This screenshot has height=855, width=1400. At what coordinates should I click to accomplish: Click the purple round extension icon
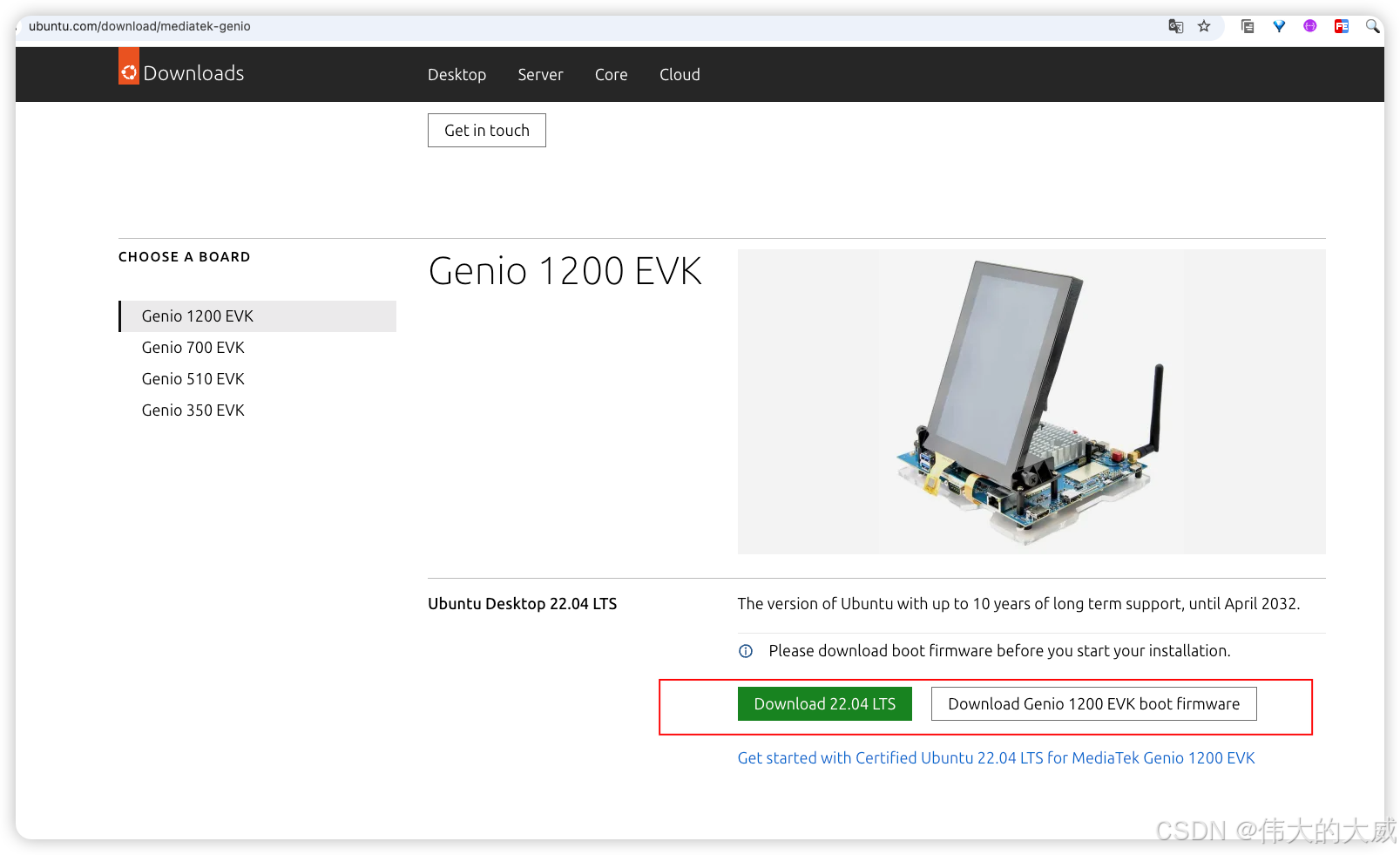(x=1310, y=26)
